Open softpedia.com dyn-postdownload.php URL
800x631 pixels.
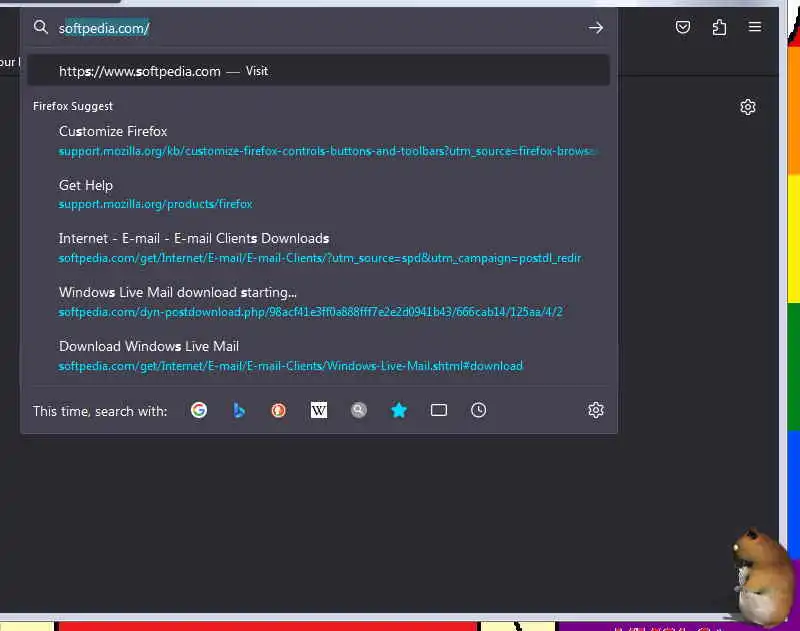point(311,312)
